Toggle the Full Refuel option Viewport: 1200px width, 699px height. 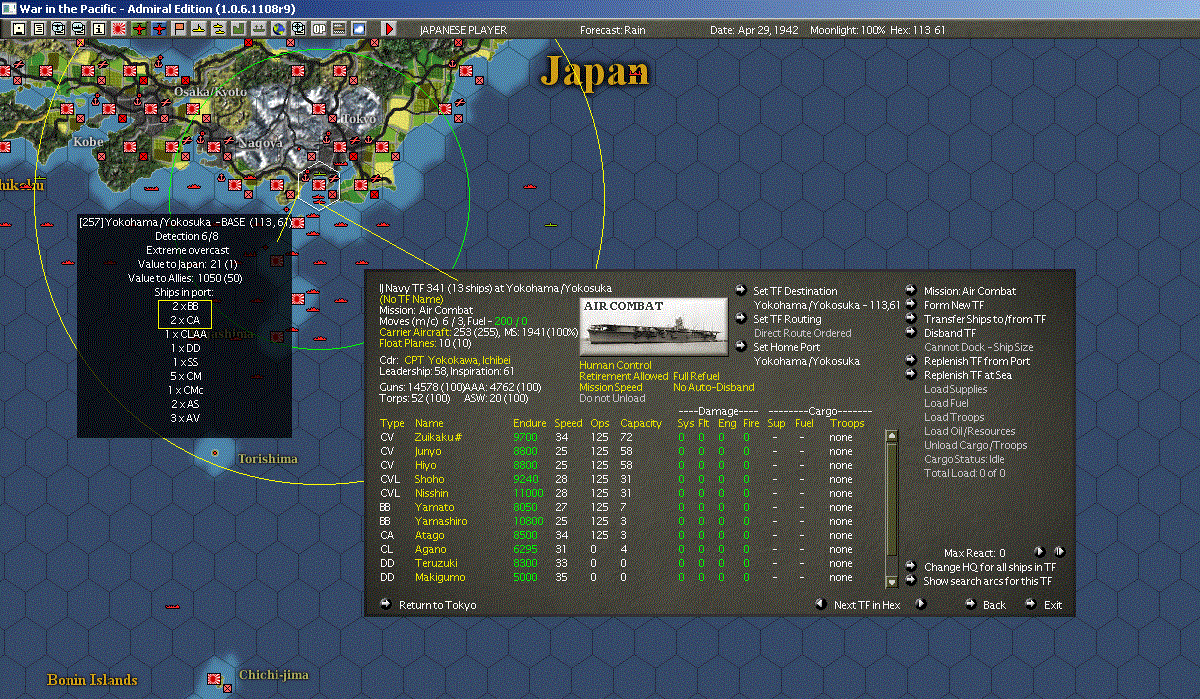point(697,376)
